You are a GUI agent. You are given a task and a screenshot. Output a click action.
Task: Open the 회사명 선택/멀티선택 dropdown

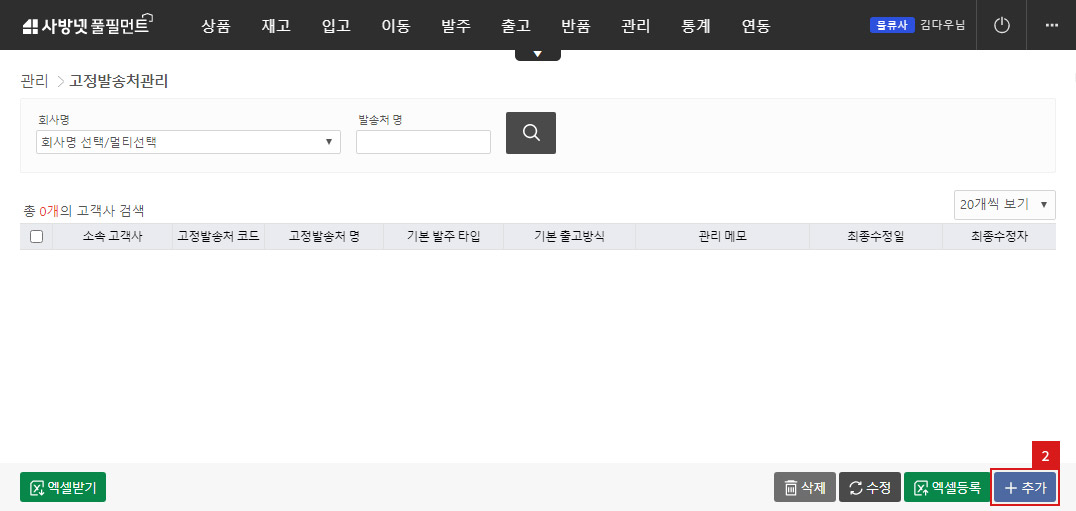point(188,142)
